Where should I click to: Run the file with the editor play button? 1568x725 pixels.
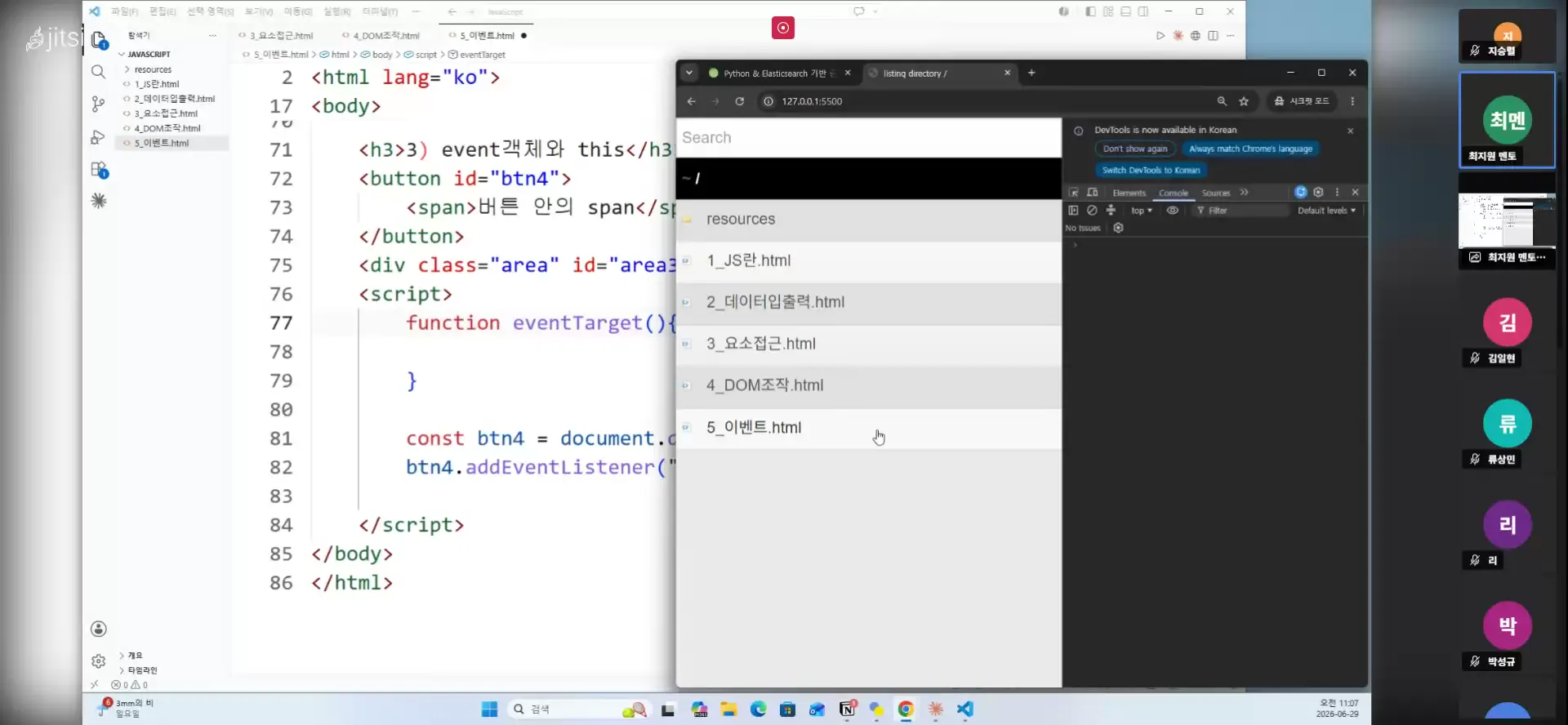pyautogui.click(x=1160, y=36)
